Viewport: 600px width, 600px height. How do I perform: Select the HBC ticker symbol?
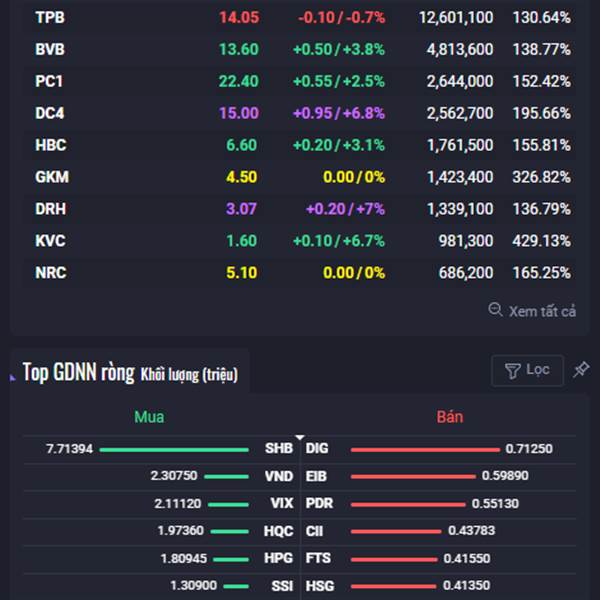pos(51,145)
